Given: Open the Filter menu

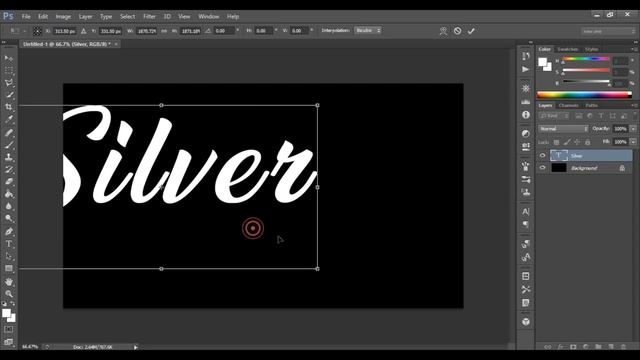Looking at the screenshot, I should coord(149,17).
